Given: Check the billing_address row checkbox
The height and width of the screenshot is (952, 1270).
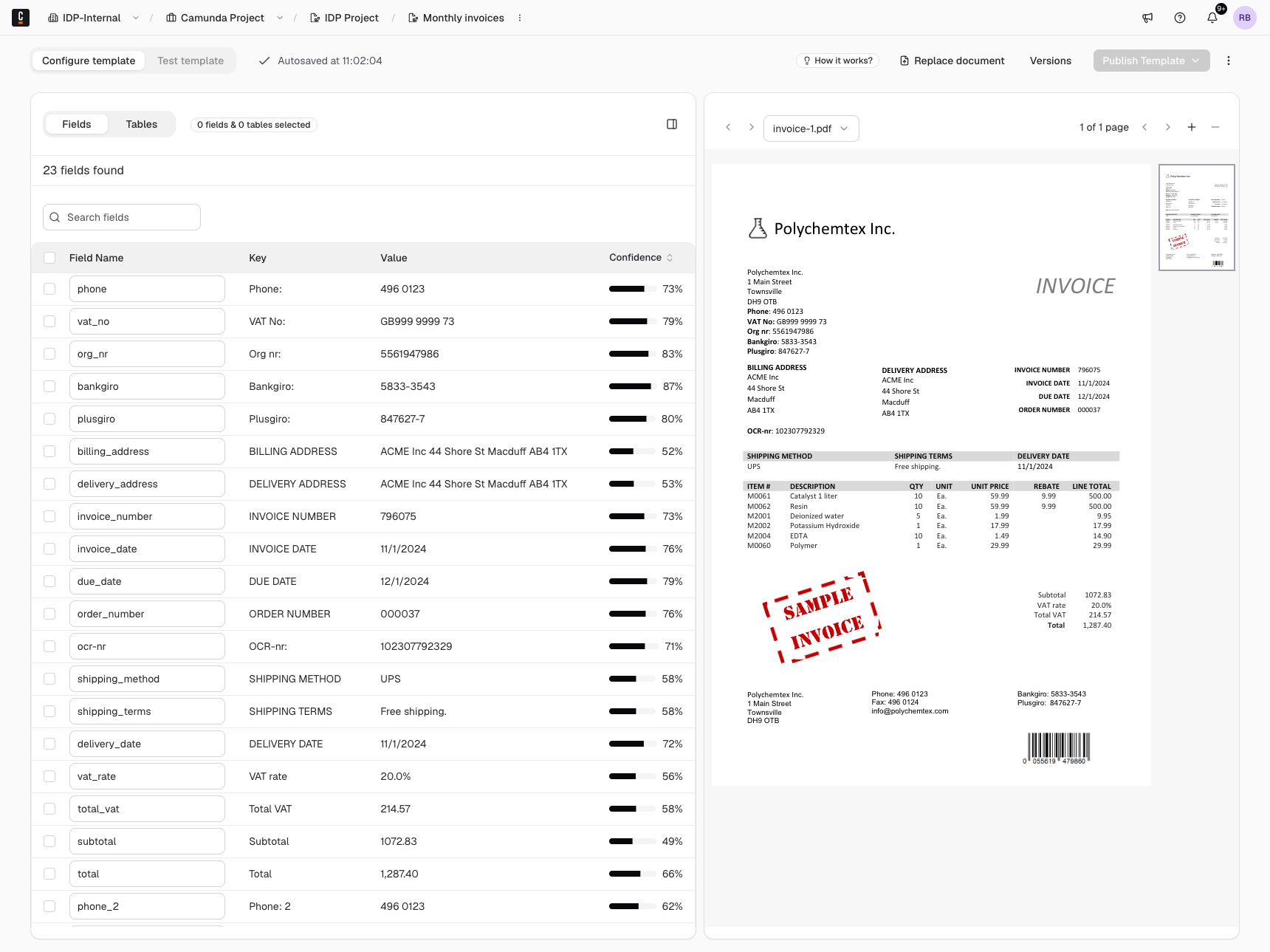Looking at the screenshot, I should (49, 451).
